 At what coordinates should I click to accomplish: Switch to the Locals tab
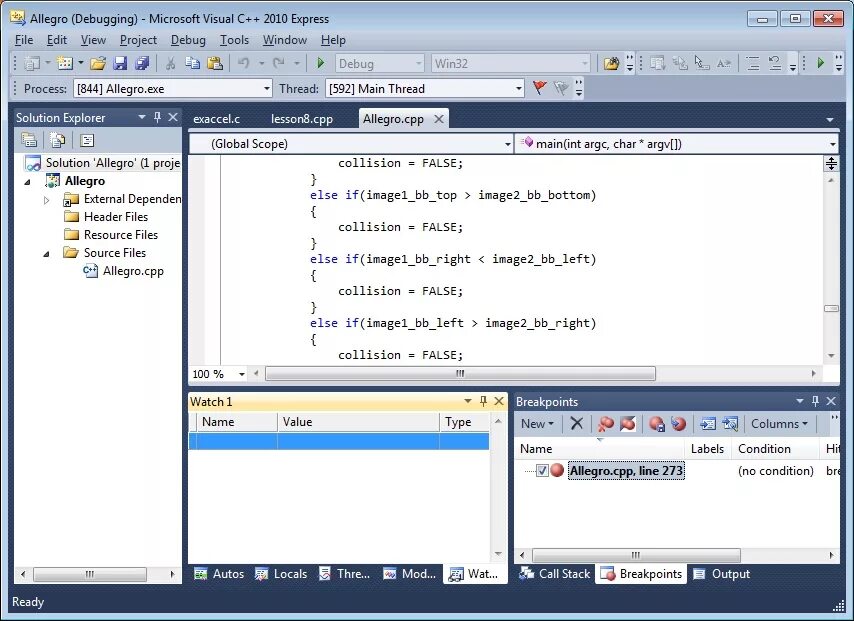(282, 574)
